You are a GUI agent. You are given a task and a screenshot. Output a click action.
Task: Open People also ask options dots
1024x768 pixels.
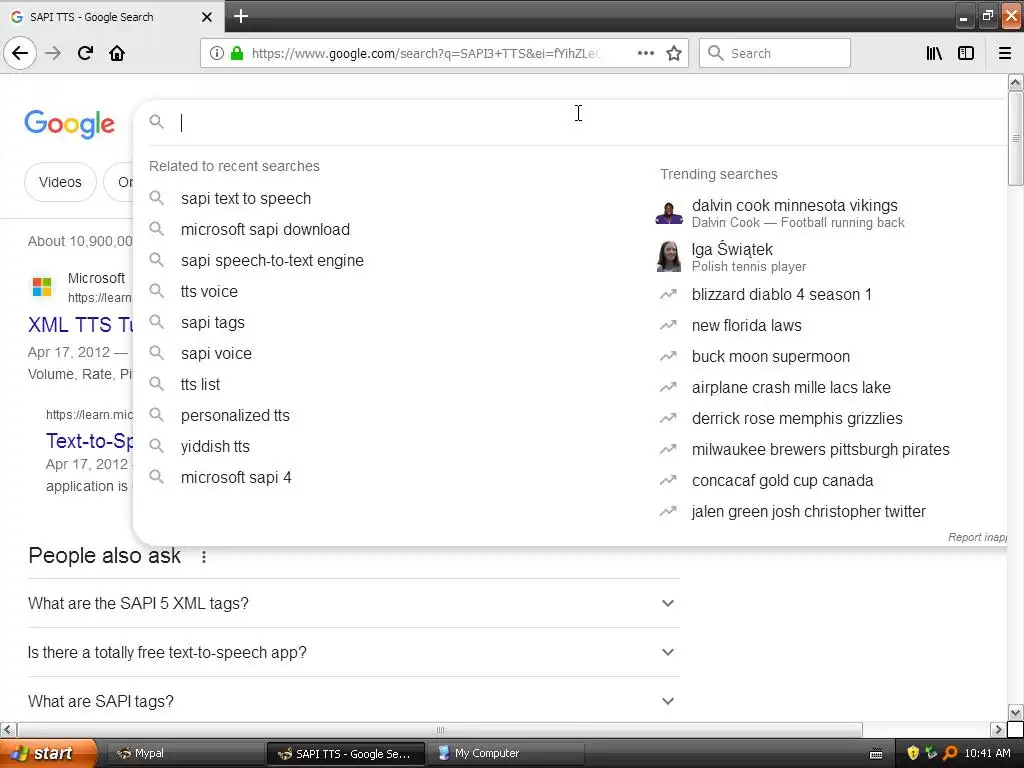(x=204, y=556)
